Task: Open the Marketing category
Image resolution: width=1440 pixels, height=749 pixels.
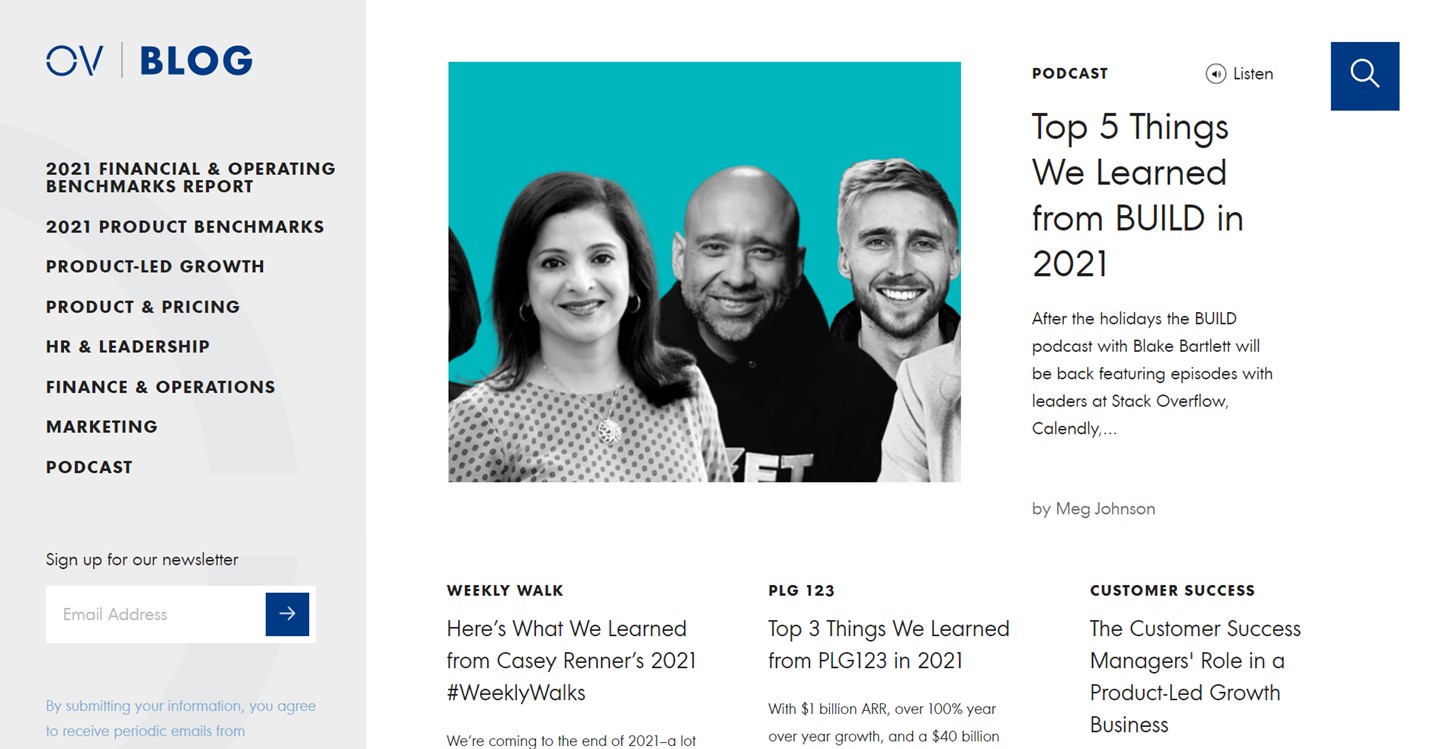Action: 102,427
